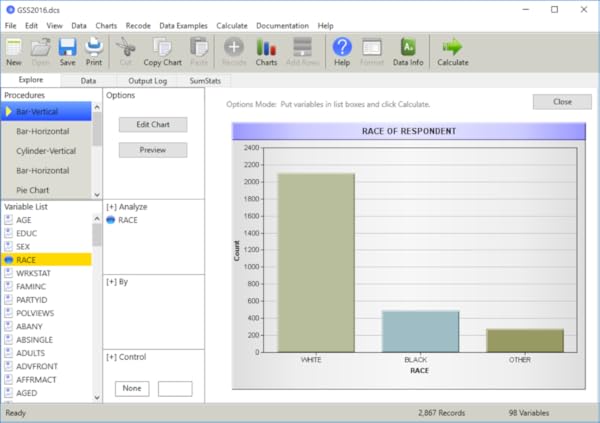The height and width of the screenshot is (423, 600).
Task: Click the ABANY variable icon
Action: coord(8,327)
